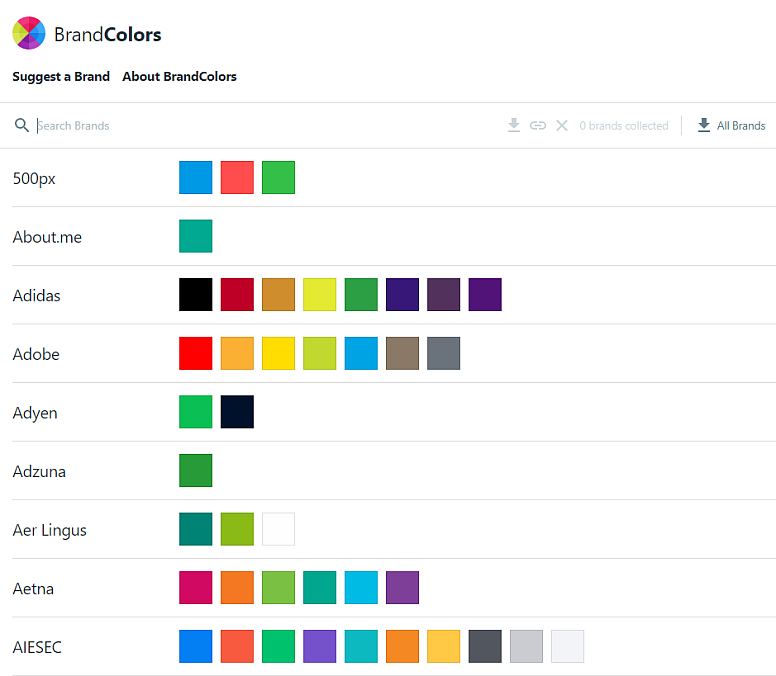This screenshot has width=776, height=676.
Task: Open the About BrandColors page
Action: coord(179,77)
